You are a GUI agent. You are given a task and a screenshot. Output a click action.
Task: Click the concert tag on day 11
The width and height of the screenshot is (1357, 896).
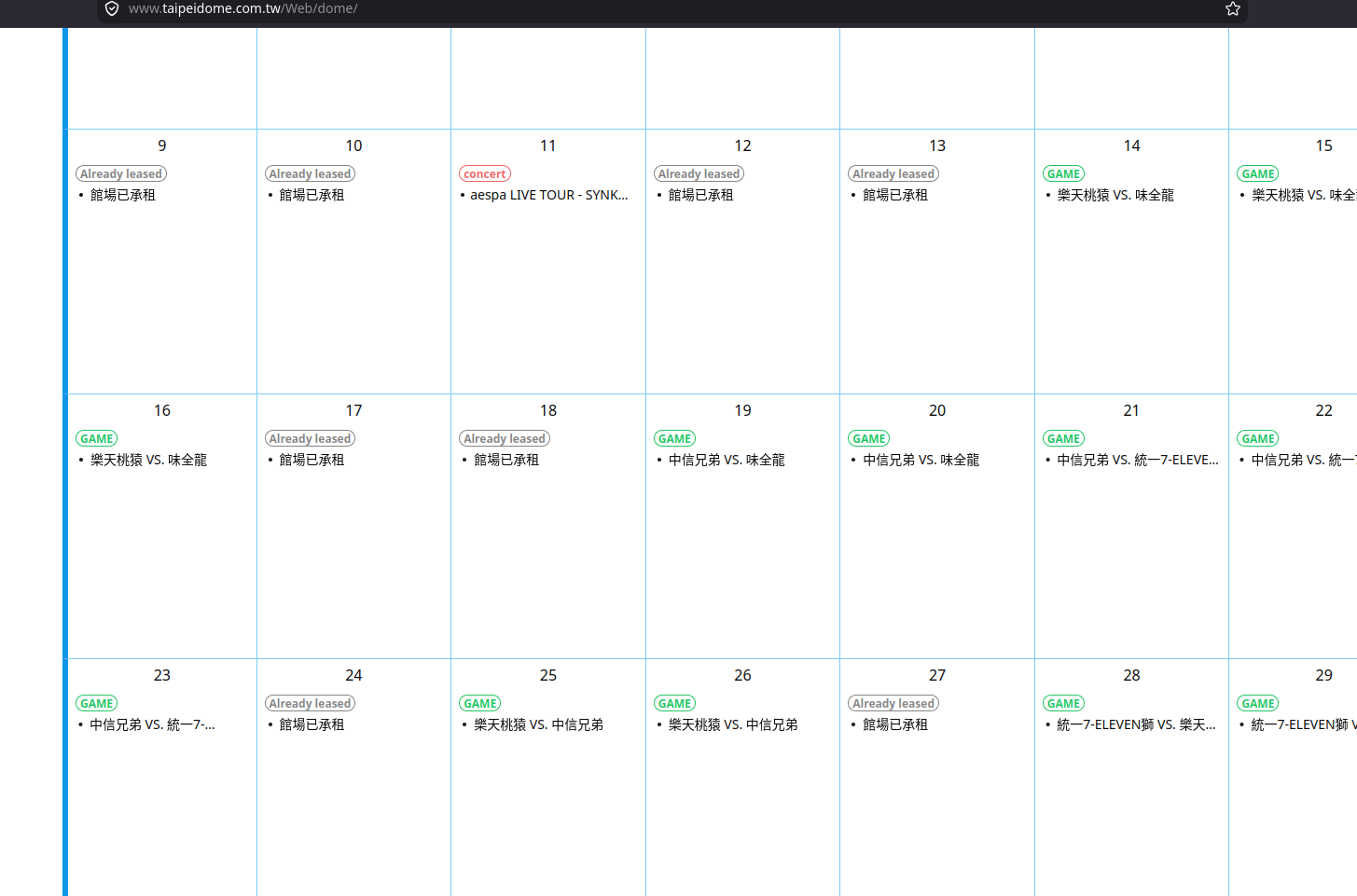click(x=485, y=173)
